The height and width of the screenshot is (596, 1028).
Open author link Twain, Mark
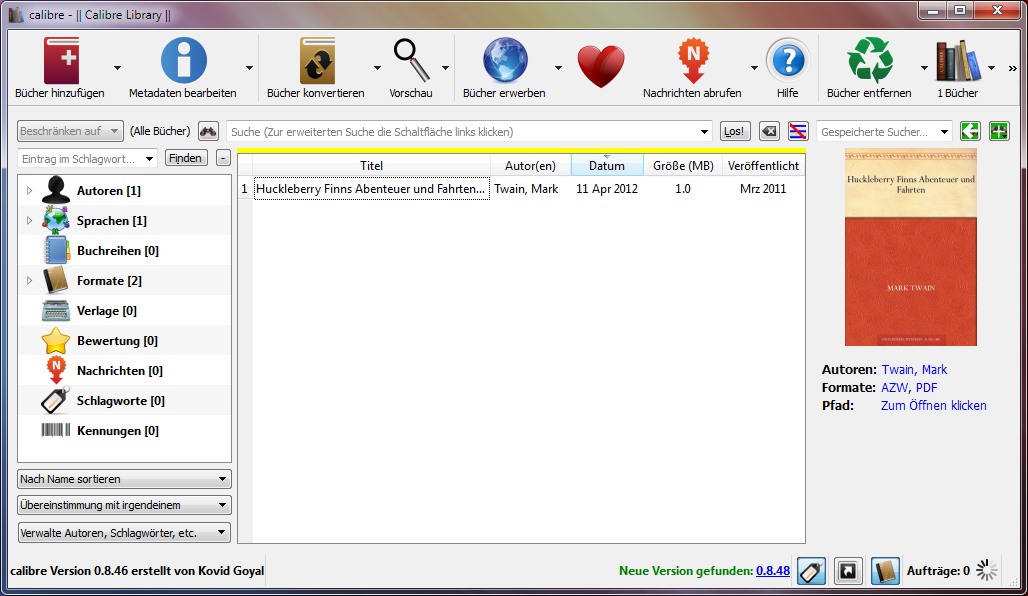coord(914,370)
